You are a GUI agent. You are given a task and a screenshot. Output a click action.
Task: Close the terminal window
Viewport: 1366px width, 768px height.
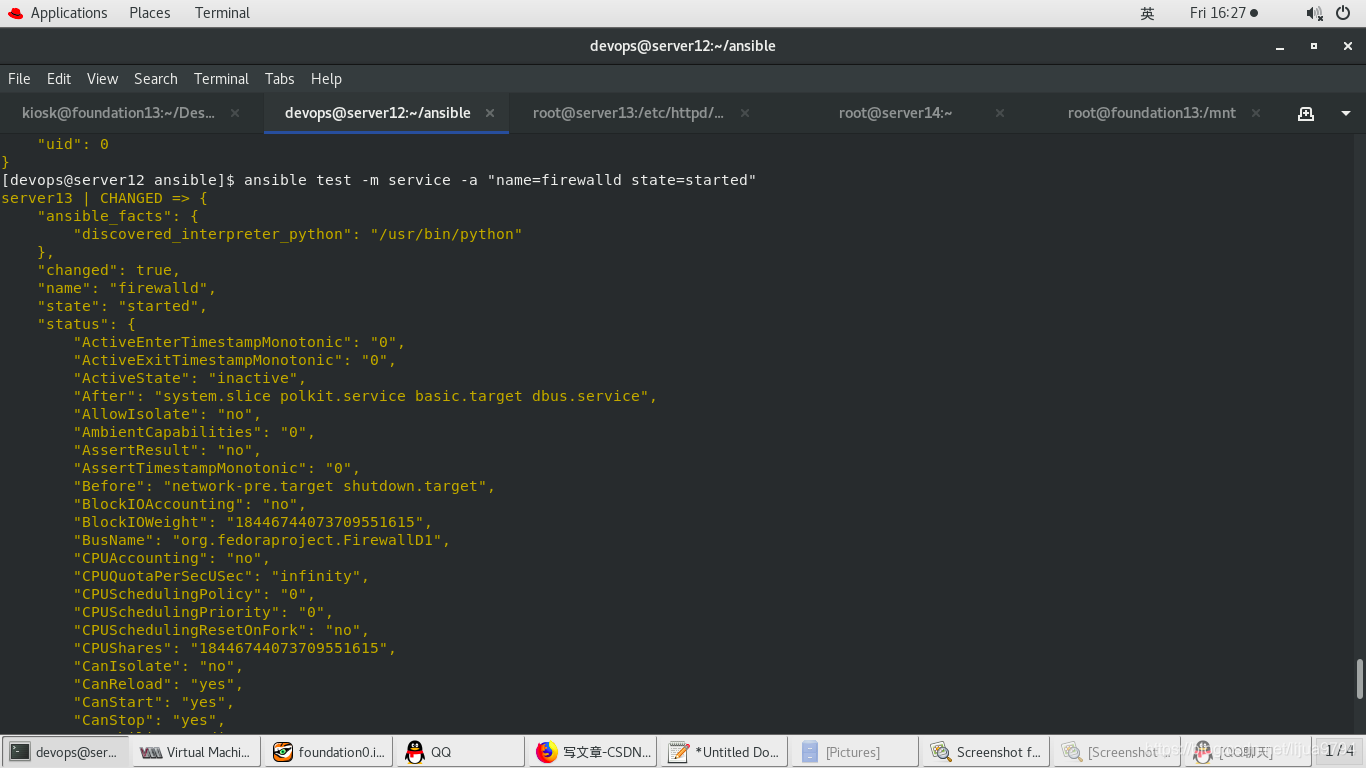[x=1347, y=46]
